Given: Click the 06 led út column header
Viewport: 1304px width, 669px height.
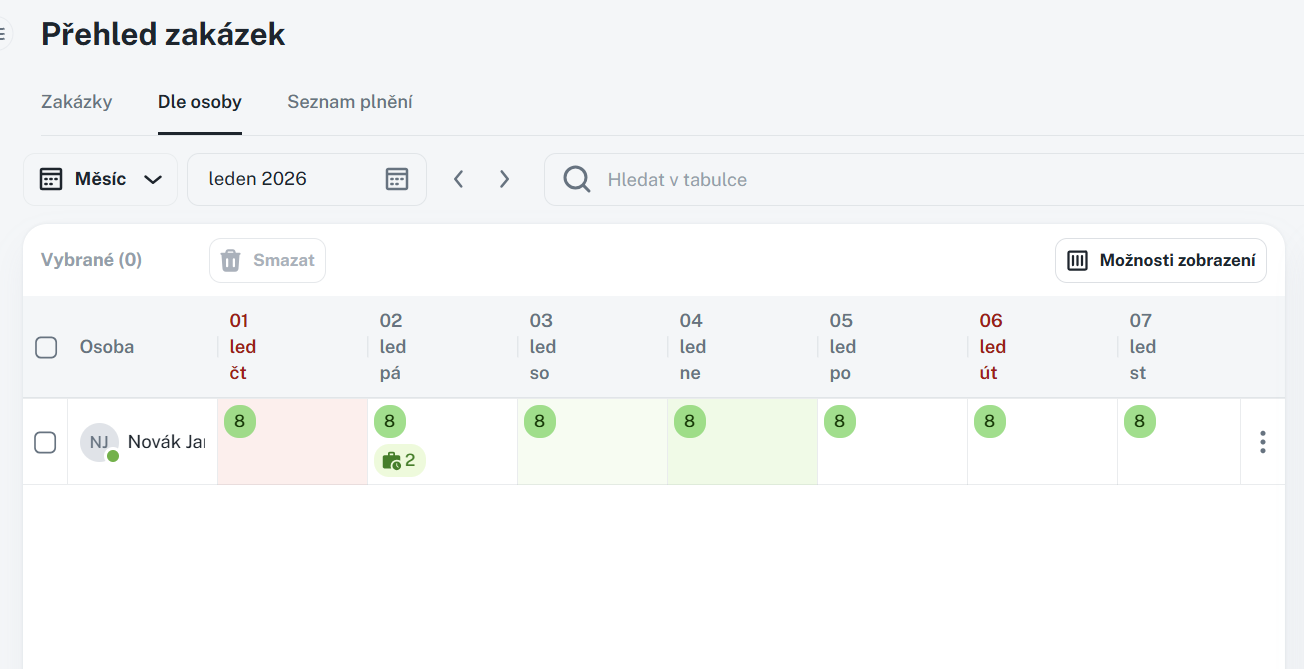Looking at the screenshot, I should click(993, 347).
